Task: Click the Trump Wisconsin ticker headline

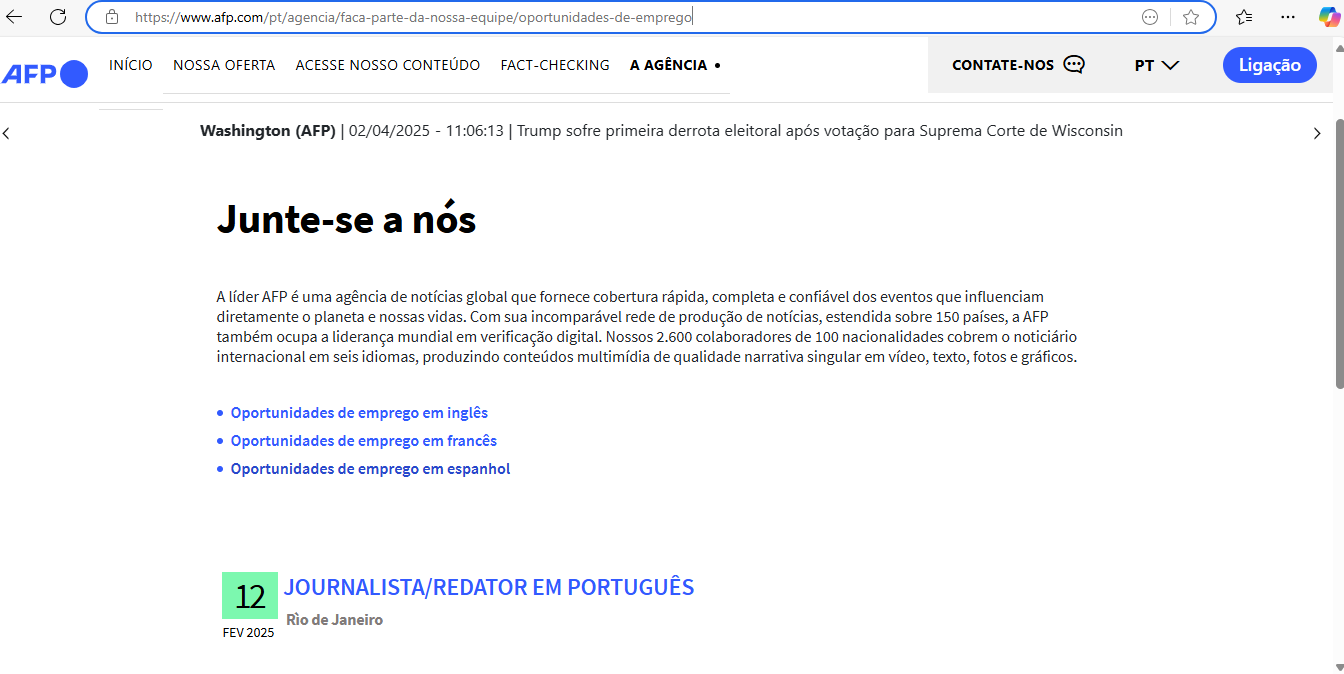Action: coord(820,131)
